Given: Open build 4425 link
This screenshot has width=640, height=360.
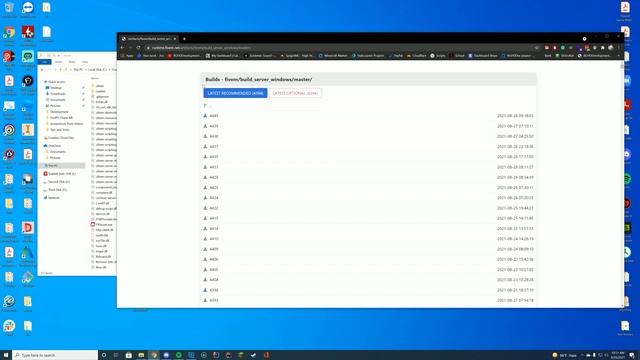Looking at the screenshot, I should coord(214,187).
